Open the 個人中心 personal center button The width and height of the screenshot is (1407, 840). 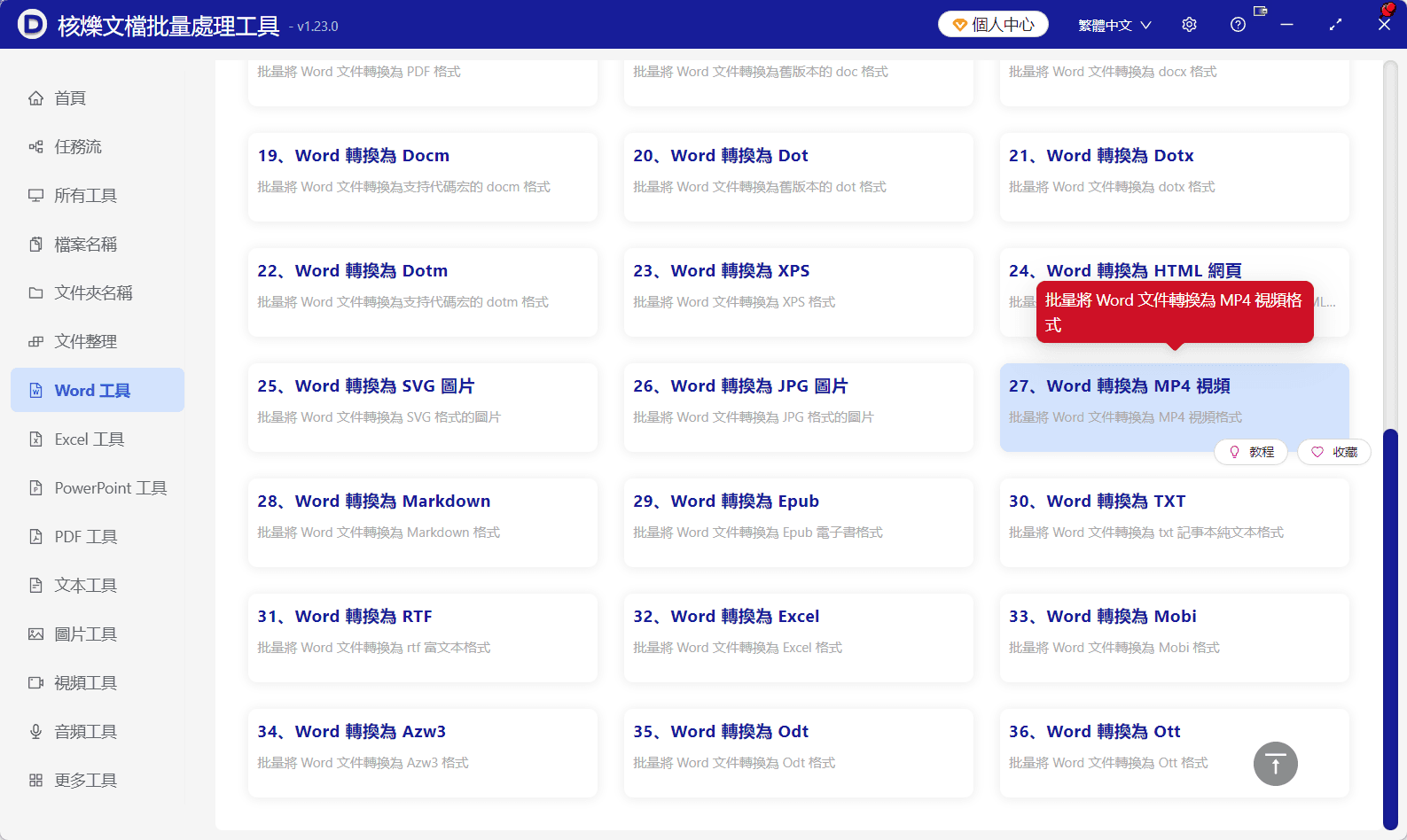point(993,25)
